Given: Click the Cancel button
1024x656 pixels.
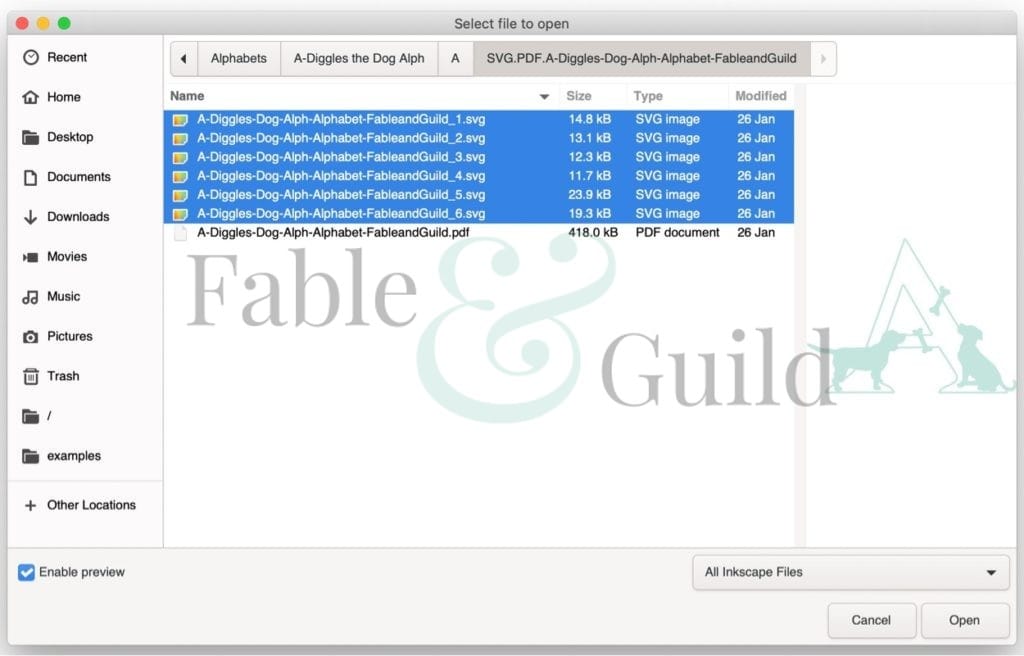Looking at the screenshot, I should coord(871,620).
